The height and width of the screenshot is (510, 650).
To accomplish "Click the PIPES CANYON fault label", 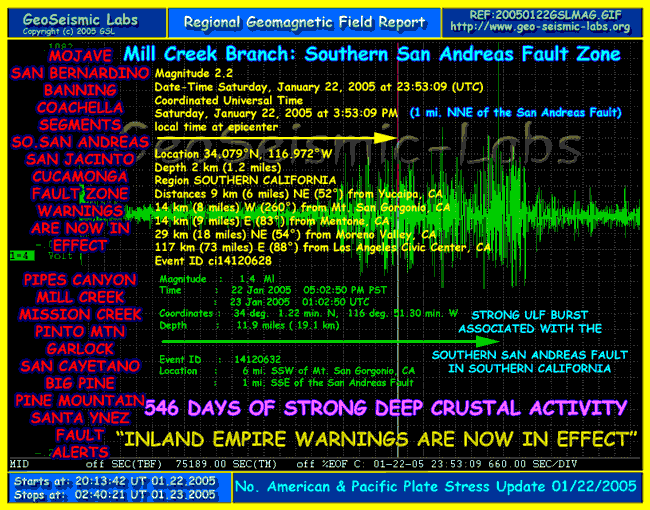I will coord(80,279).
